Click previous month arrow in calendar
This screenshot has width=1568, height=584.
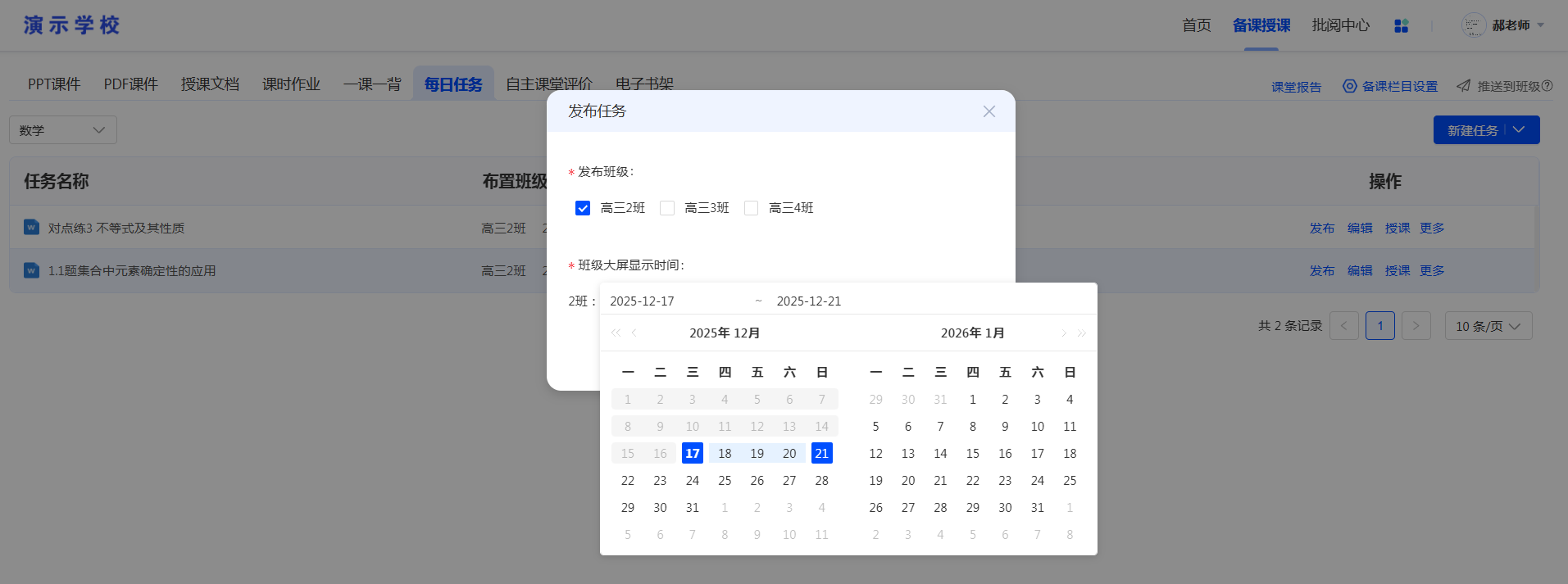click(x=634, y=333)
